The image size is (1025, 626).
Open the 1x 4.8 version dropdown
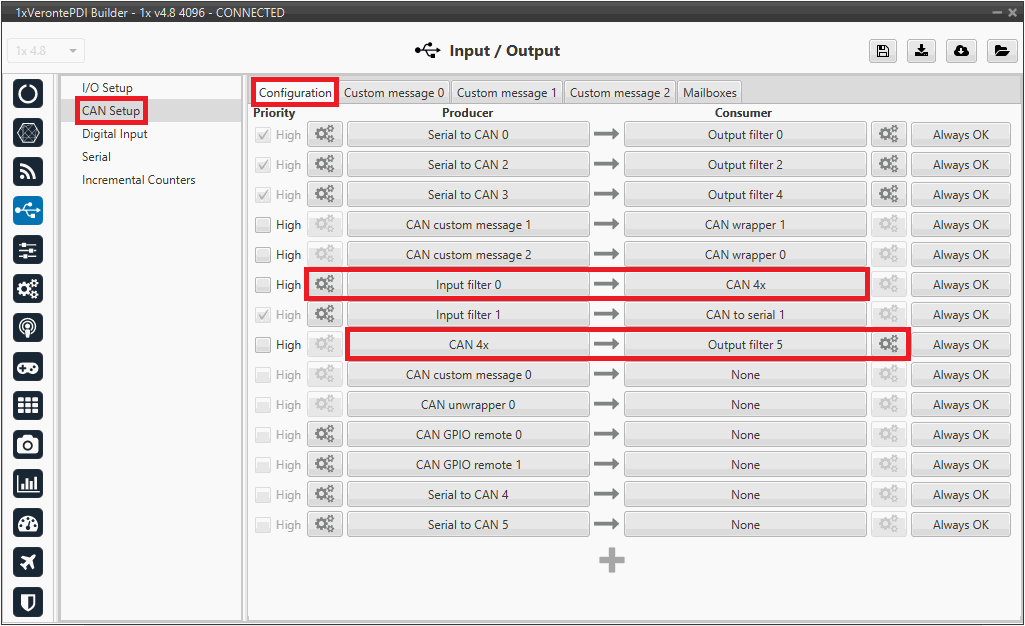click(x=46, y=51)
